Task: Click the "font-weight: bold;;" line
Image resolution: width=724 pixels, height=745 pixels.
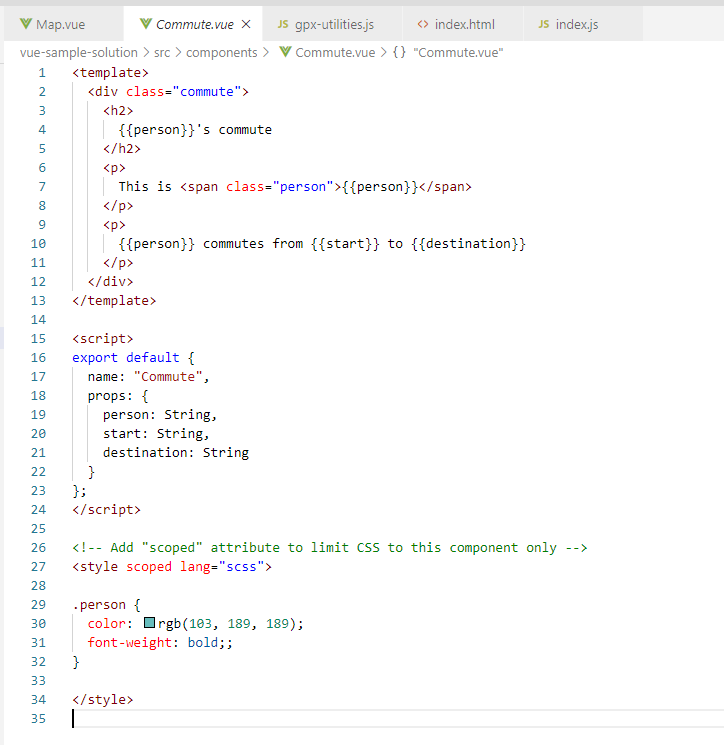Action: [160, 643]
